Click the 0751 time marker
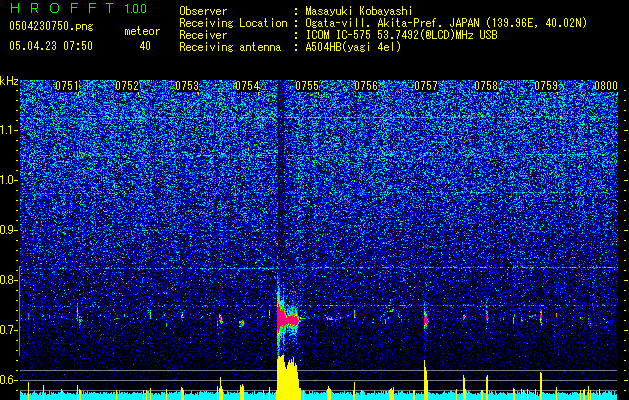 tap(67, 85)
